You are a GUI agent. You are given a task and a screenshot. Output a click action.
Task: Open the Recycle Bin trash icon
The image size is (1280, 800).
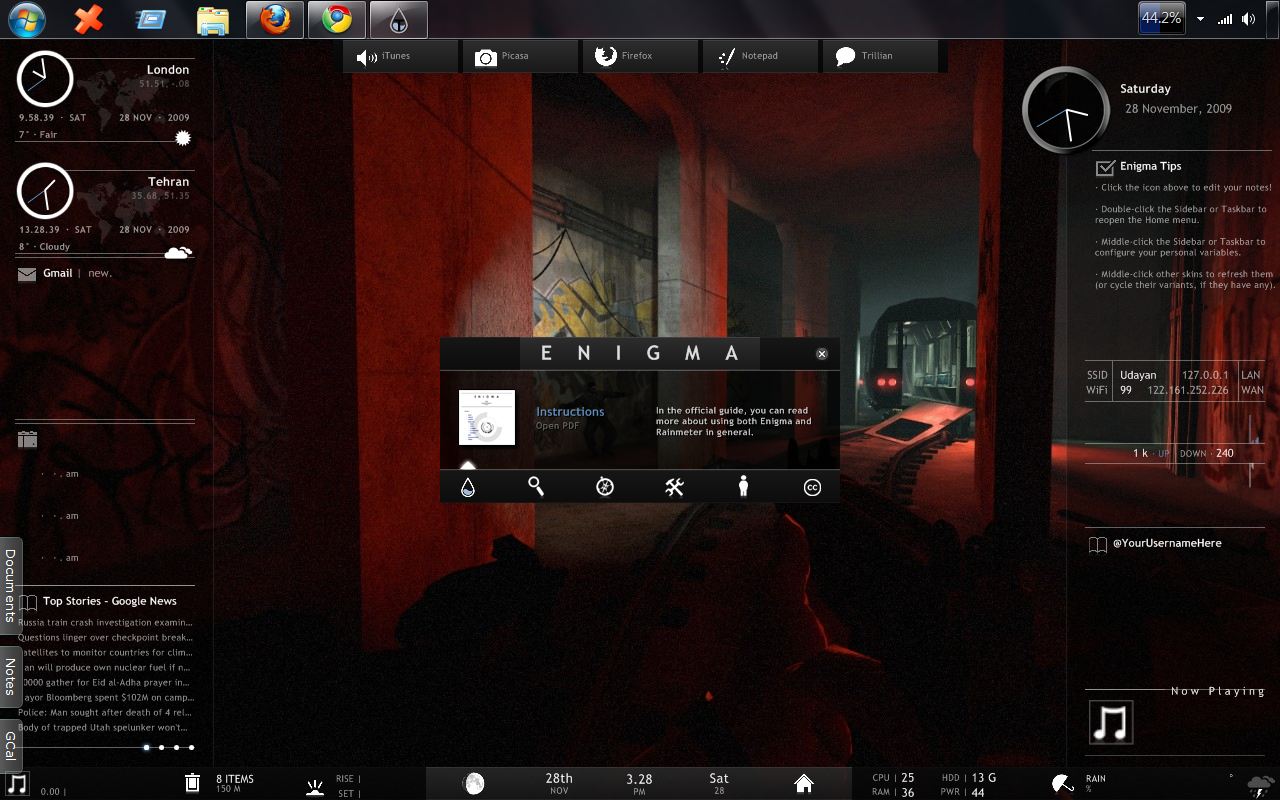(x=192, y=783)
